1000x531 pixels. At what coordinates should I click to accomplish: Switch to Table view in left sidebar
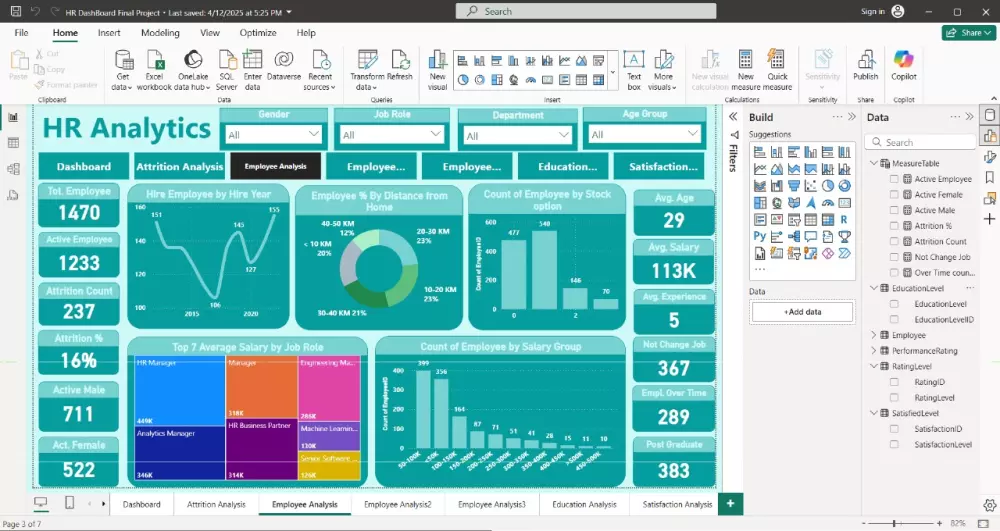13,143
